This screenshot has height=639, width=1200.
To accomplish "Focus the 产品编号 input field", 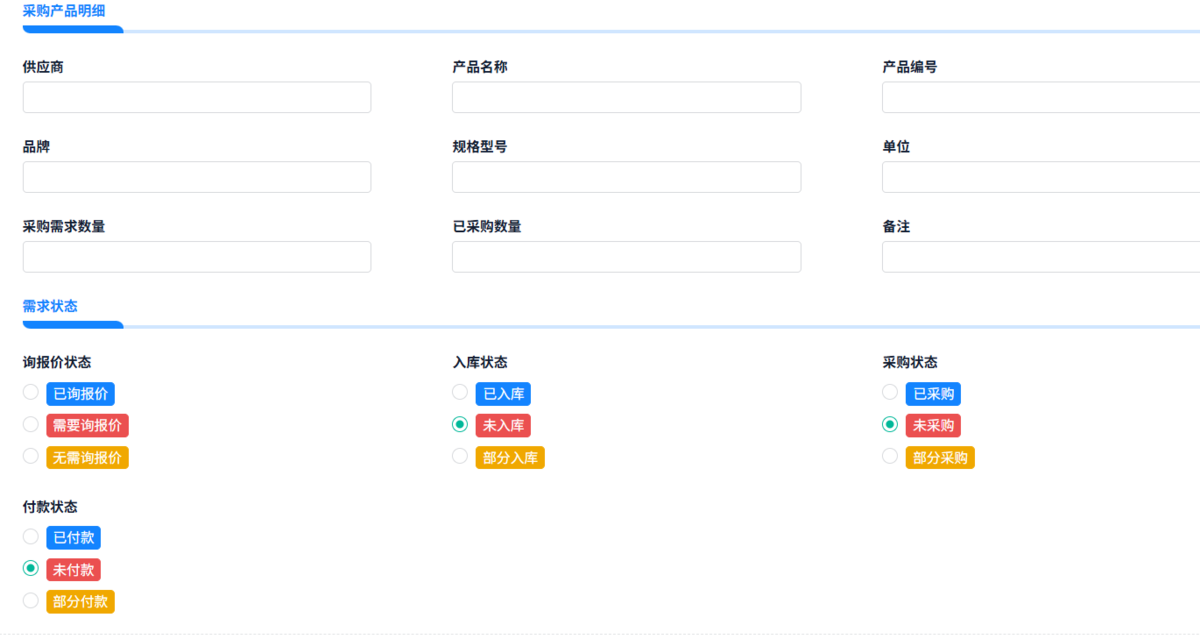I will (1041, 97).
